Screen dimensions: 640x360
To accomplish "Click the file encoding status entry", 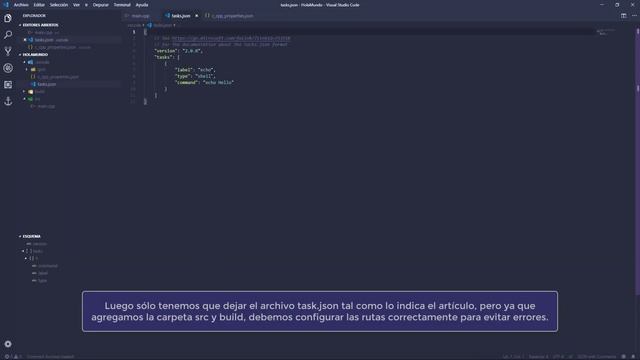I will [558, 357].
